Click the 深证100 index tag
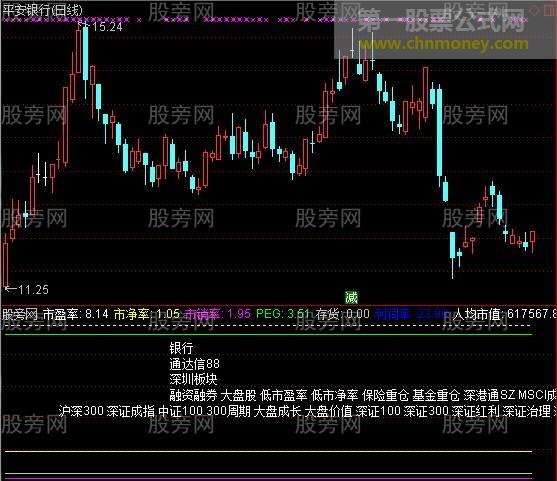Viewport: 557px width, 481px height. pyautogui.click(x=378, y=411)
